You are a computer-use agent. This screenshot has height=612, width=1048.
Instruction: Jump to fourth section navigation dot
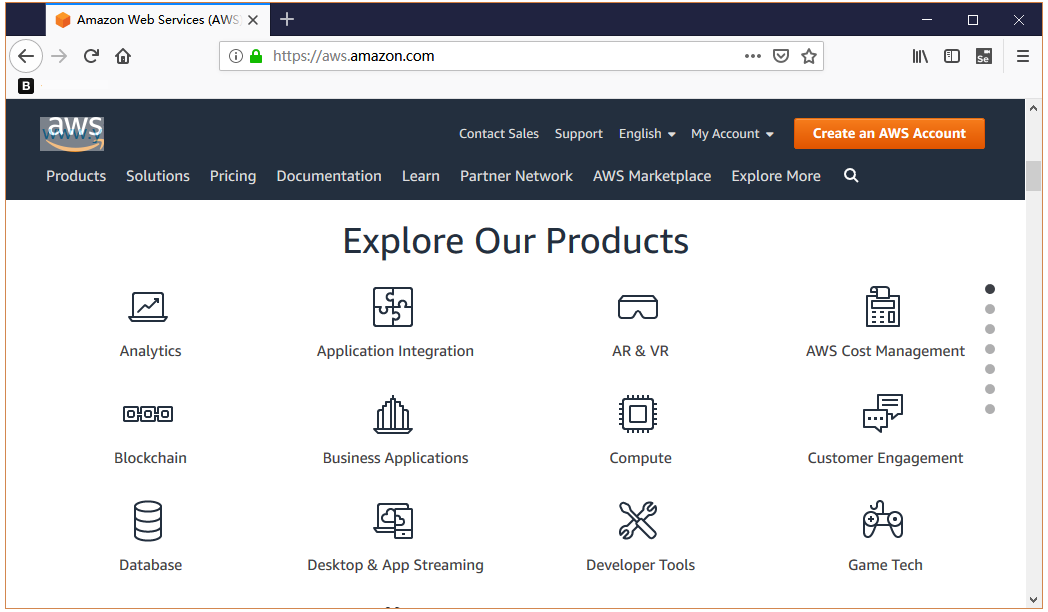990,349
